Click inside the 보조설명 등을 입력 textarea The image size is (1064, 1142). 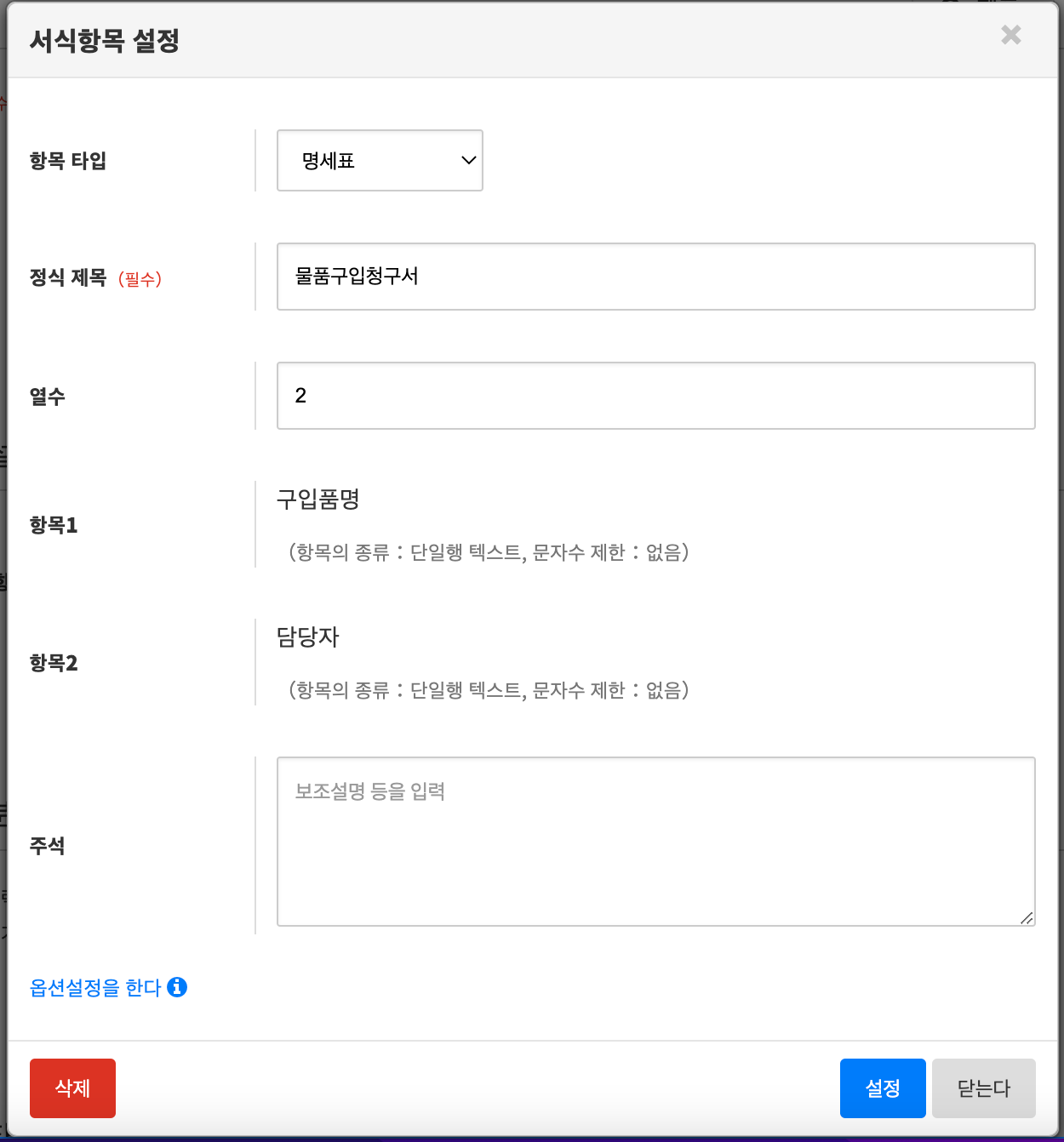(x=655, y=841)
